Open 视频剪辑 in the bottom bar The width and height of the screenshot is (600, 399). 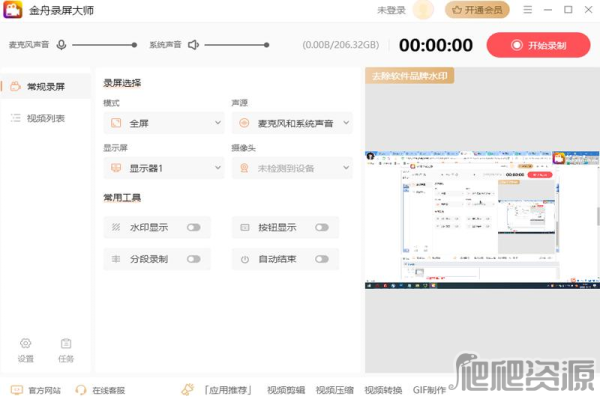(x=286, y=390)
